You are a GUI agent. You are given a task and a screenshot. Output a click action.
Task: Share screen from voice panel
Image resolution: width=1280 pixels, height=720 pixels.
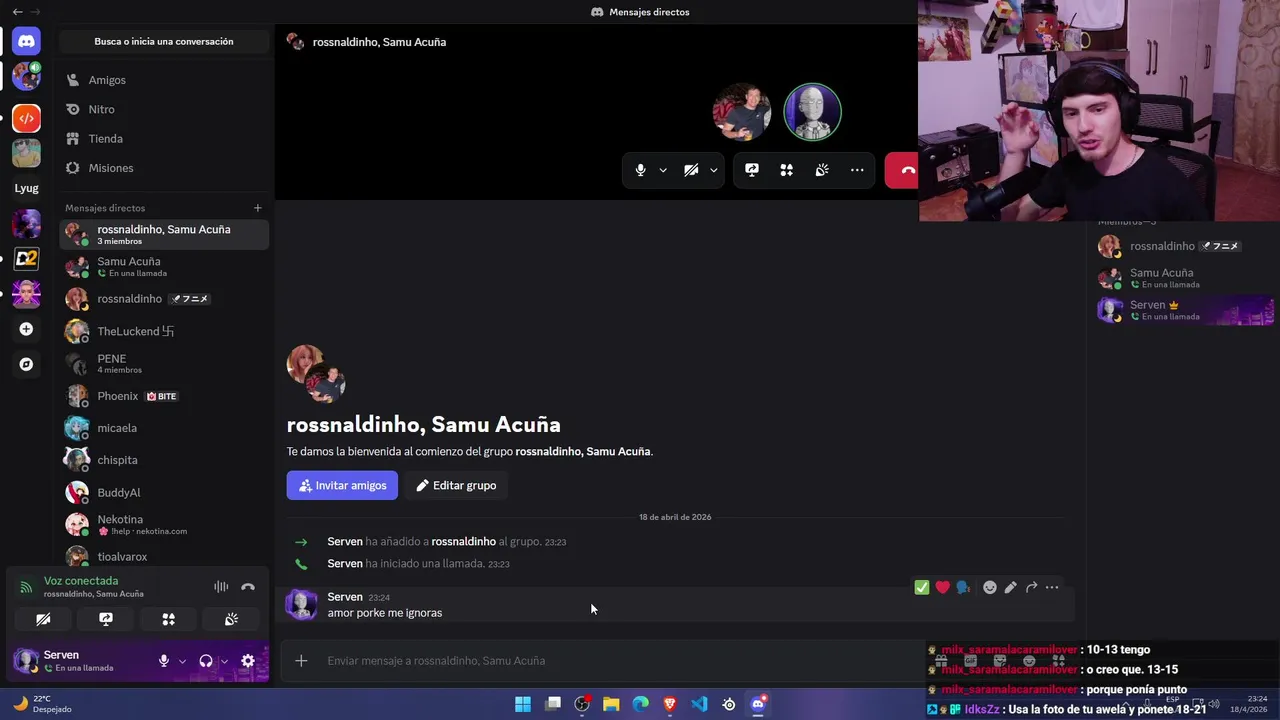(x=106, y=619)
